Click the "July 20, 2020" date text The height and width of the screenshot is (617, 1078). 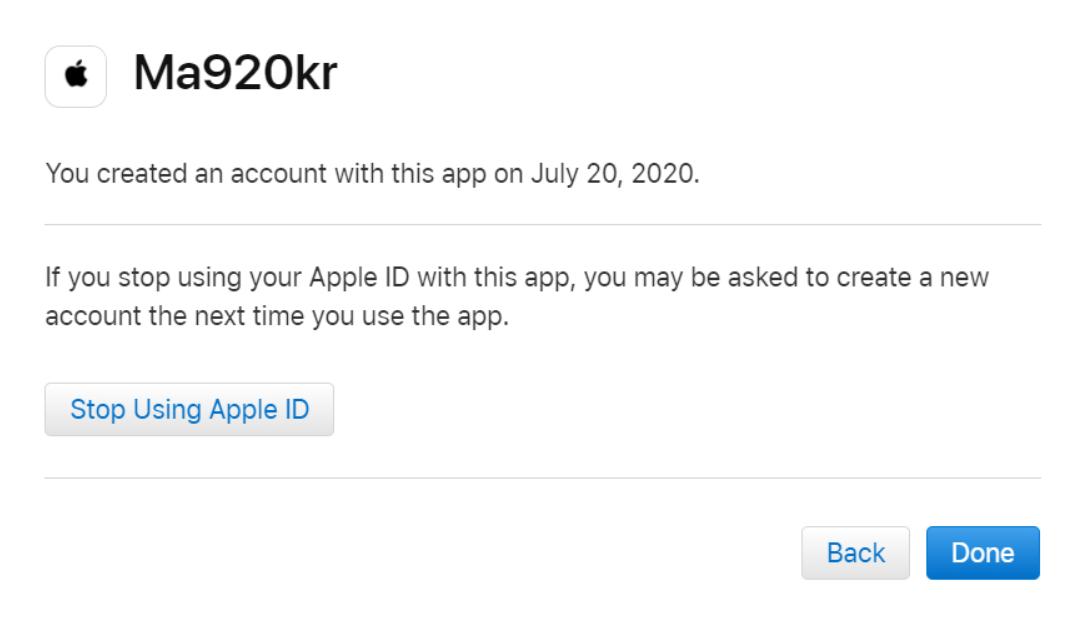[615, 174]
